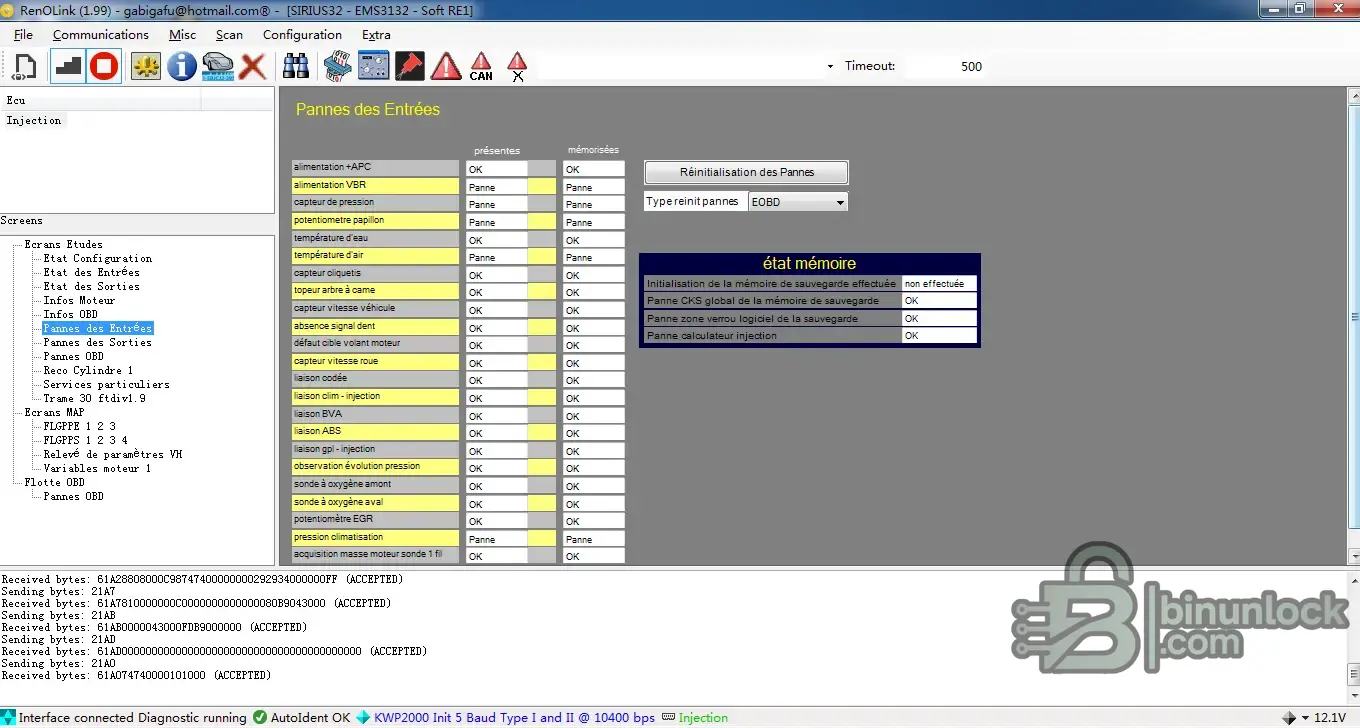Open the control panel dials icon

click(x=373, y=67)
